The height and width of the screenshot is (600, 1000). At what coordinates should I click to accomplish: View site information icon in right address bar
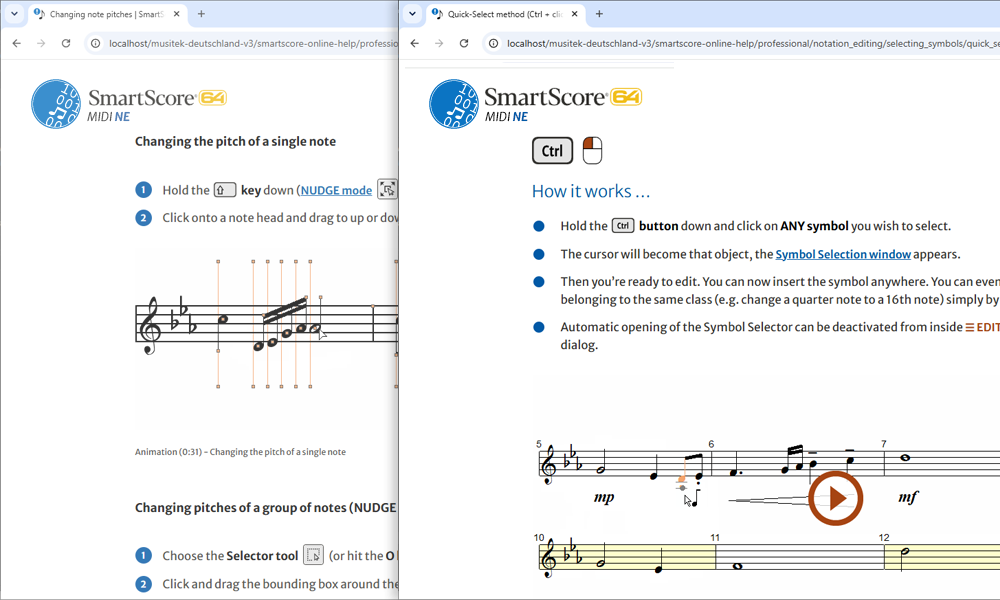(x=494, y=43)
